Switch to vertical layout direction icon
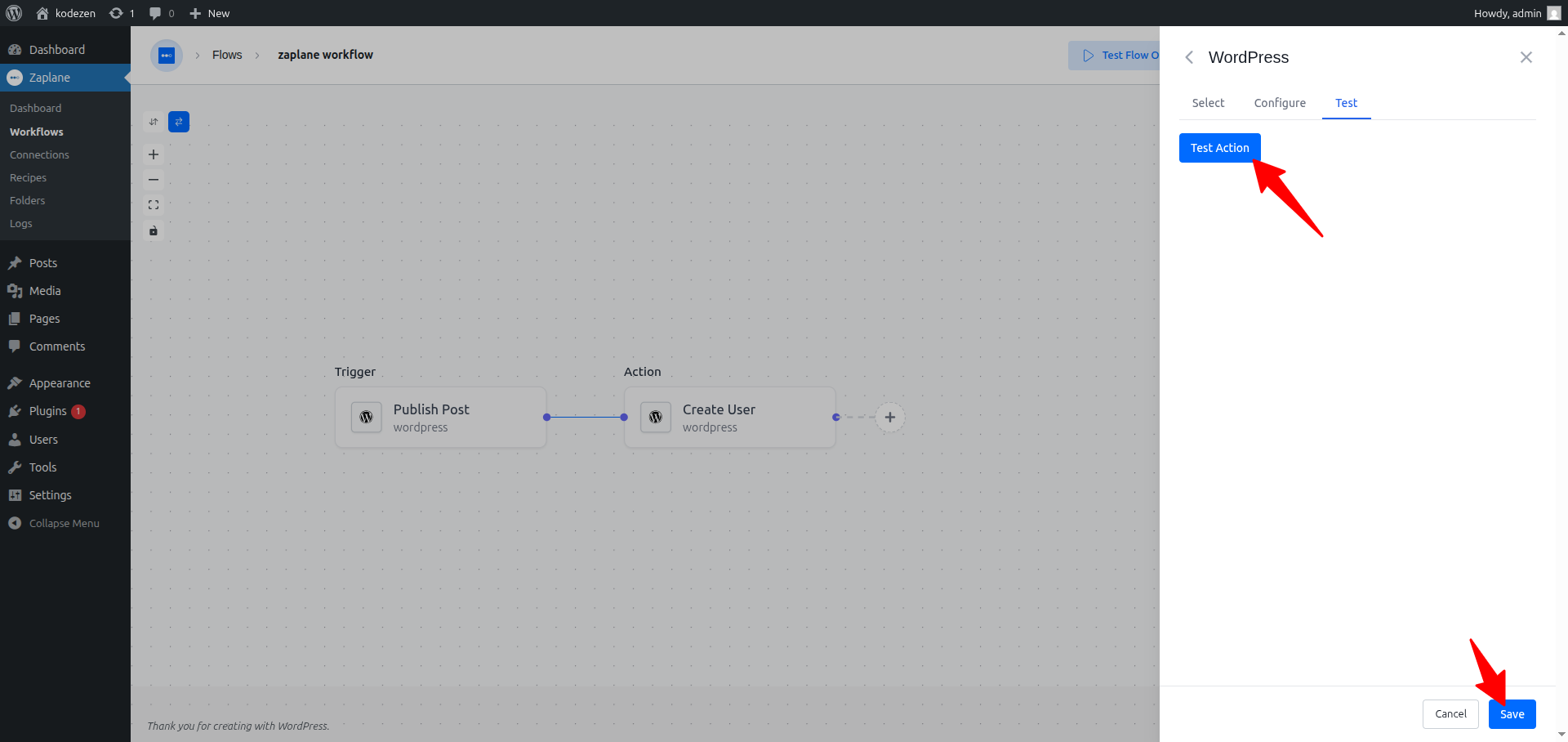The height and width of the screenshot is (742, 1568). click(x=154, y=122)
